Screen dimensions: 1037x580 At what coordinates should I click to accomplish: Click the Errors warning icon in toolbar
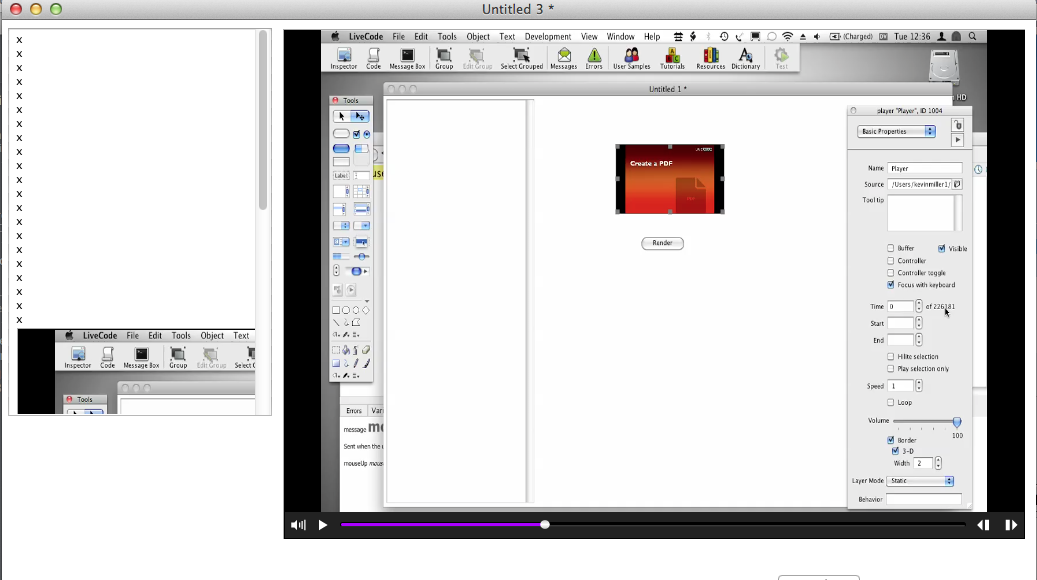click(594, 57)
